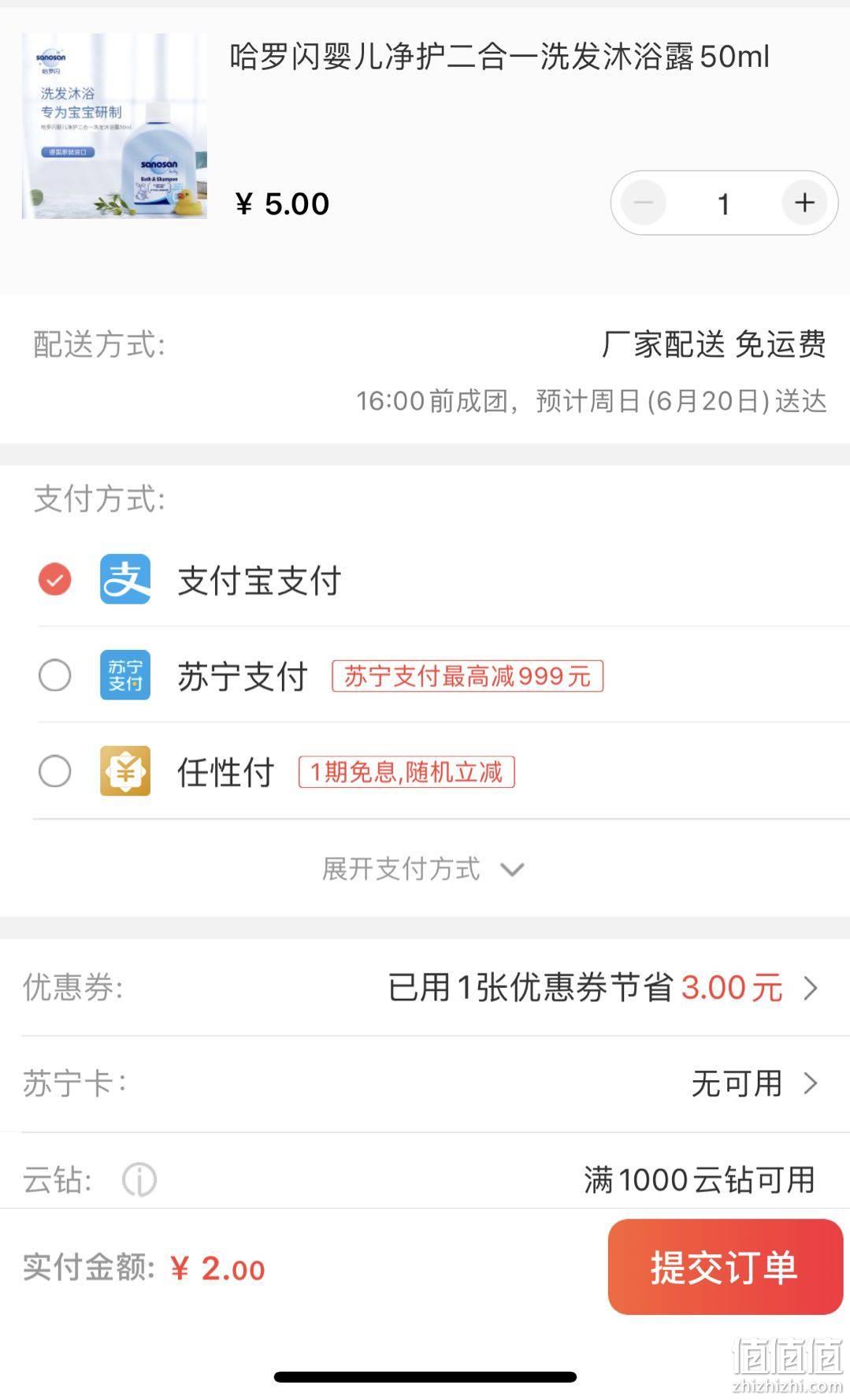Expand 展开支付方式 payment methods
The width and height of the screenshot is (850, 1400).
[x=423, y=869]
